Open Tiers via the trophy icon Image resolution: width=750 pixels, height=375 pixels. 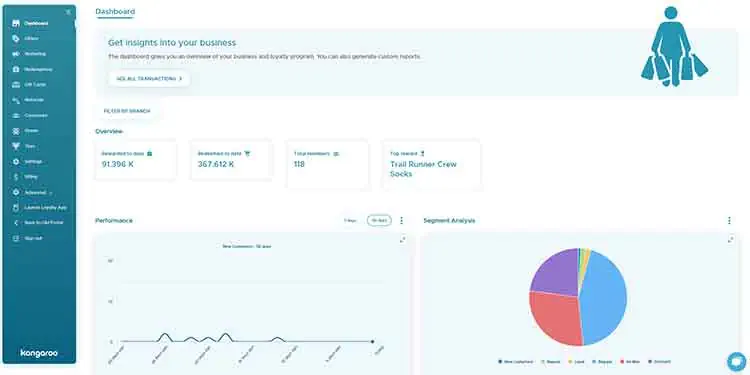(x=16, y=146)
